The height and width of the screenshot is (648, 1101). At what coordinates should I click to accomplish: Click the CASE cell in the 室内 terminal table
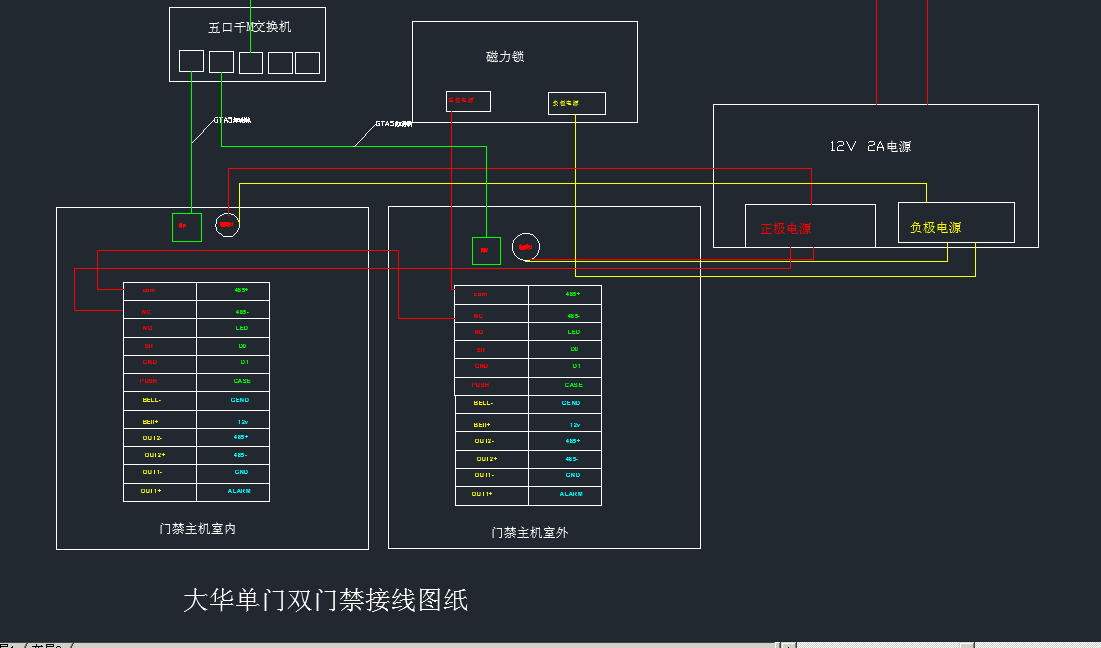tap(233, 382)
